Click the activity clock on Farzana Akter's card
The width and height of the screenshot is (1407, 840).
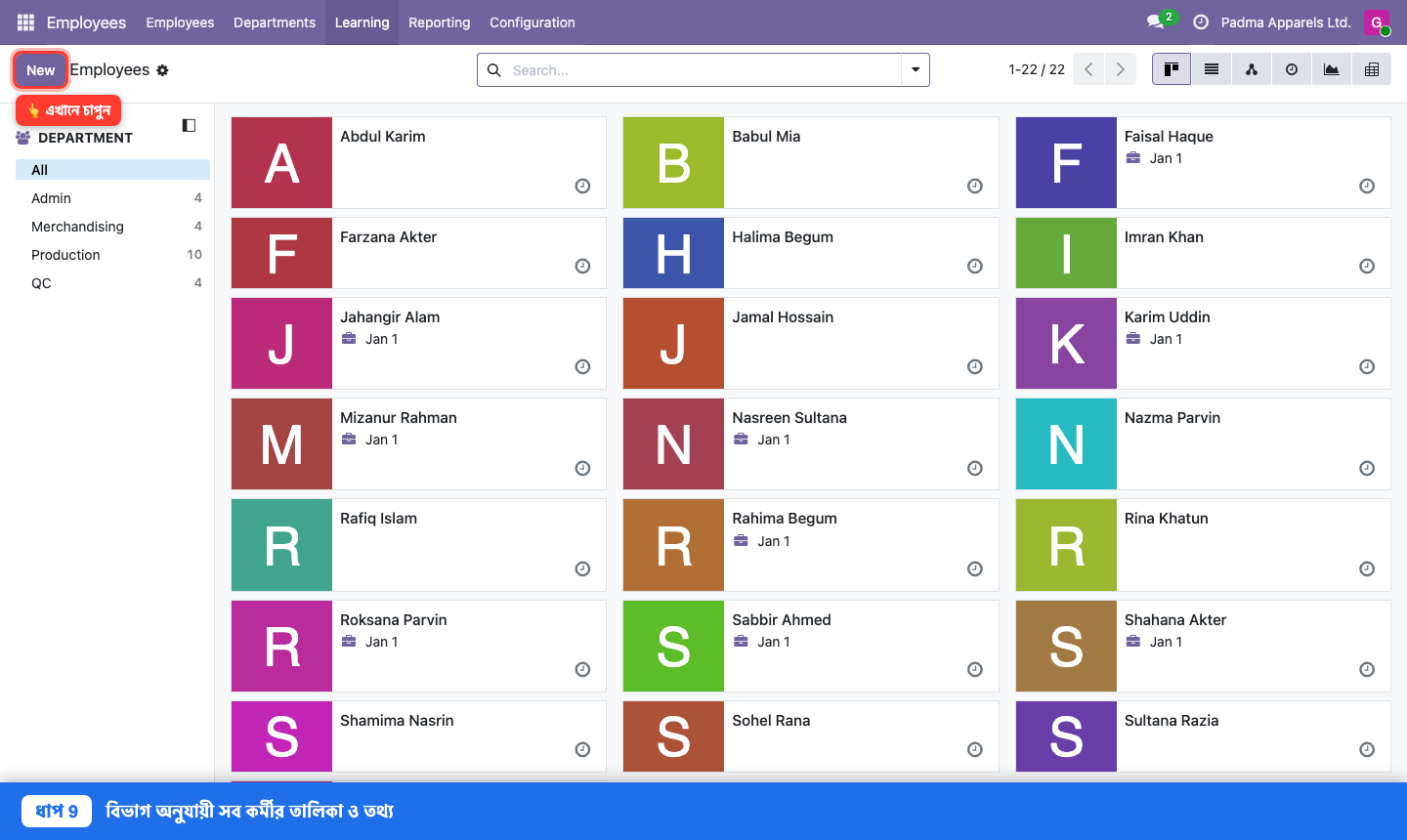coord(583,266)
